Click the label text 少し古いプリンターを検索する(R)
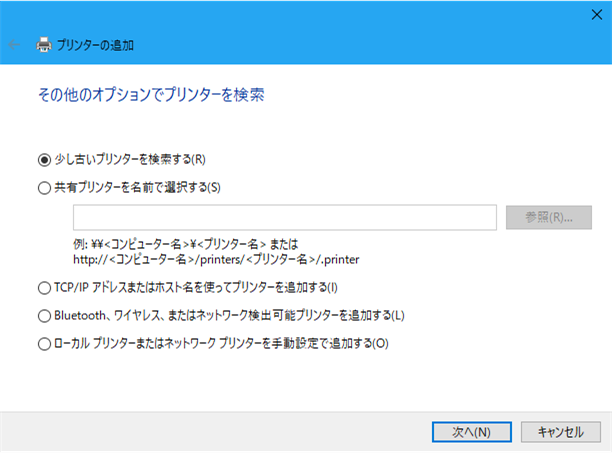This screenshot has height=453, width=612. pos(130,159)
